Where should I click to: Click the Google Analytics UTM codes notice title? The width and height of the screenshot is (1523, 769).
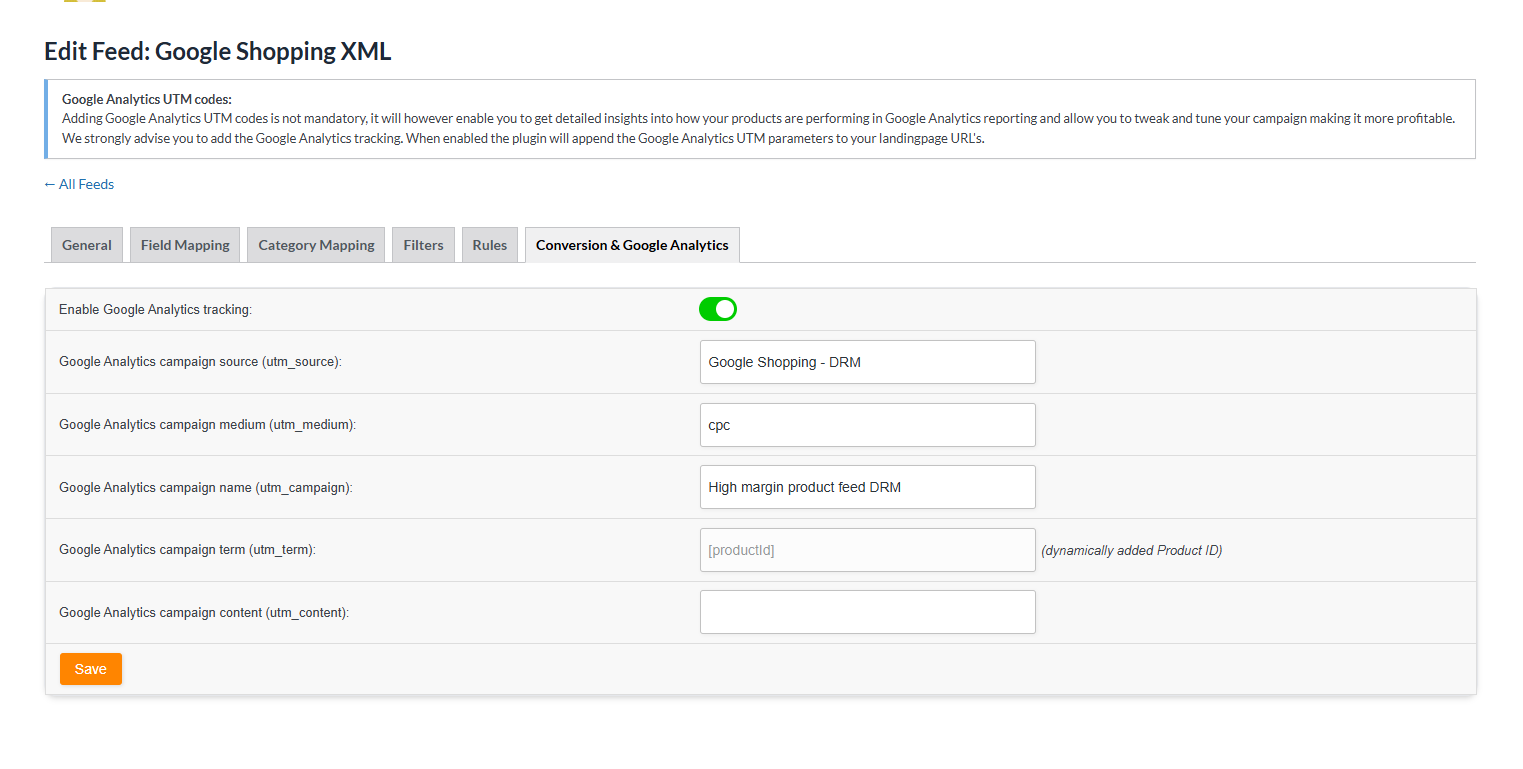coord(147,99)
